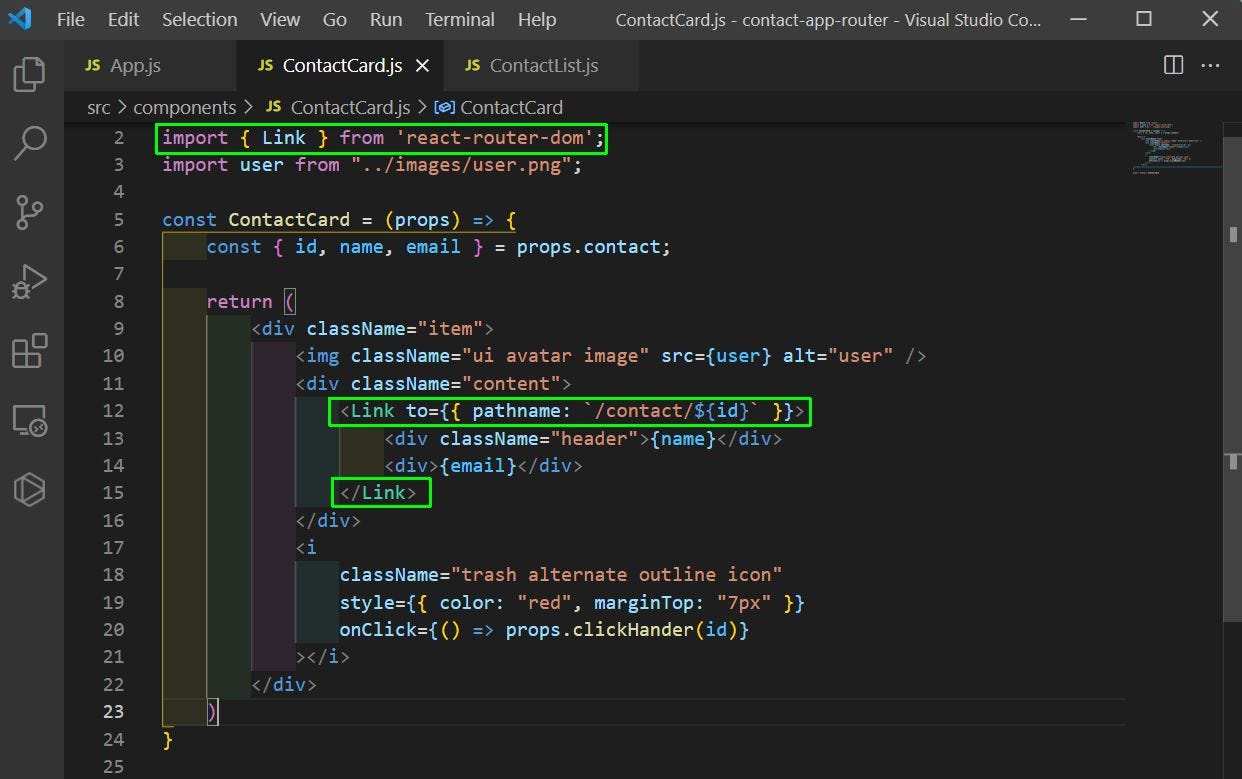The image size is (1242, 779).
Task: Open the Search view in activity bar
Action: (x=29, y=143)
